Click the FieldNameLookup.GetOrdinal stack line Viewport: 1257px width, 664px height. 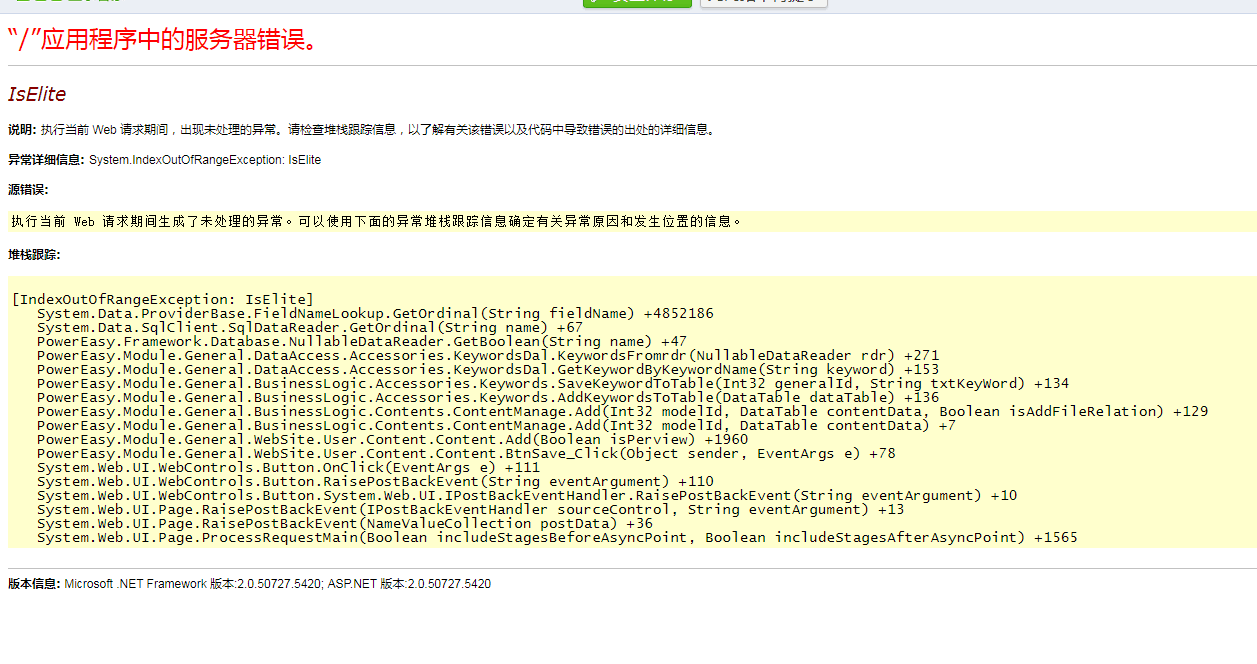coord(375,313)
